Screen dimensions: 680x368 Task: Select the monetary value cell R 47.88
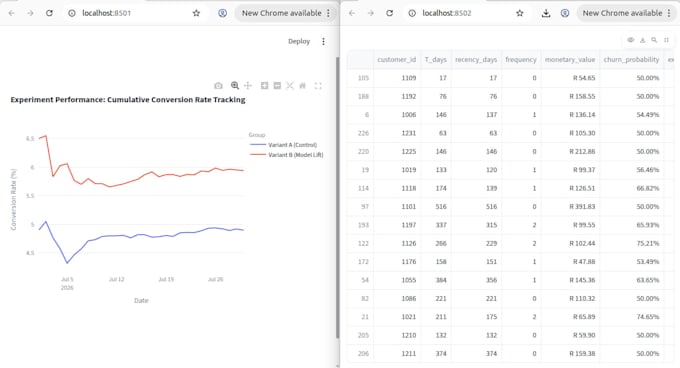tap(570, 262)
